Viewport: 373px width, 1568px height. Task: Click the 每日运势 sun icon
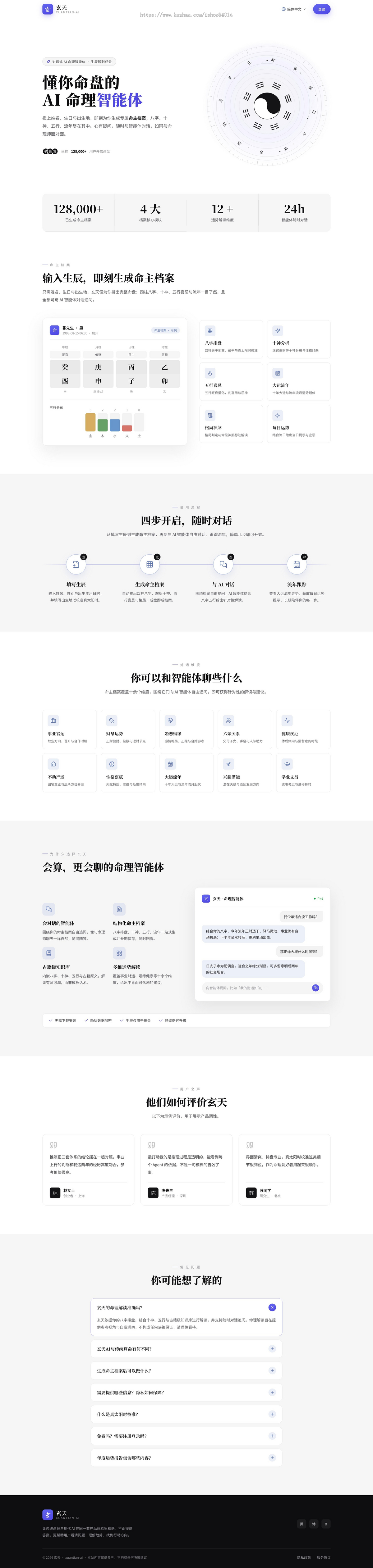pyautogui.click(x=277, y=416)
